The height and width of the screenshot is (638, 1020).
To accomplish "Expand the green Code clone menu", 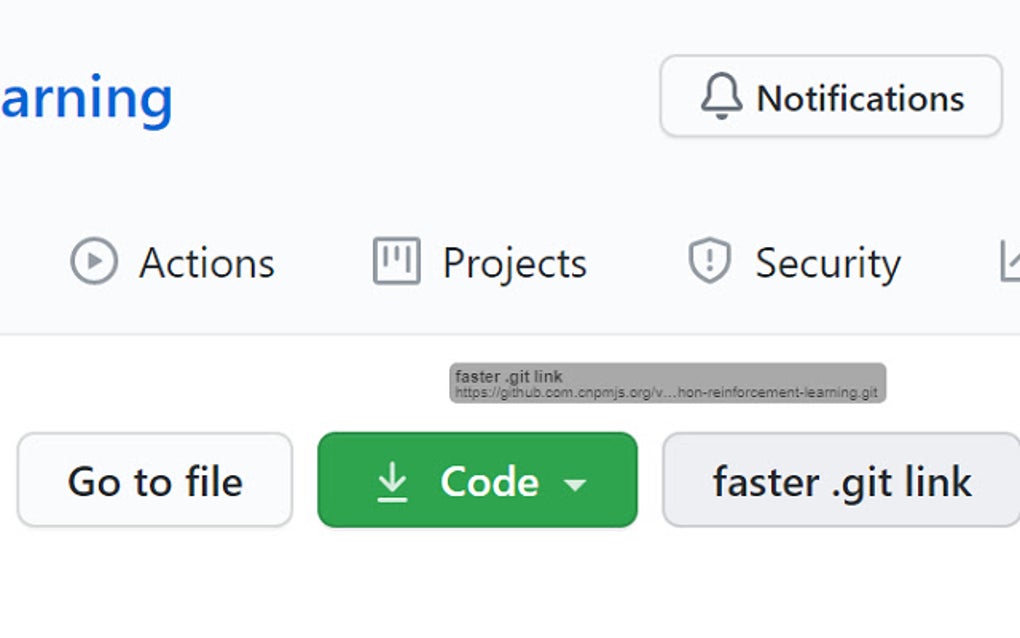I will click(x=477, y=480).
